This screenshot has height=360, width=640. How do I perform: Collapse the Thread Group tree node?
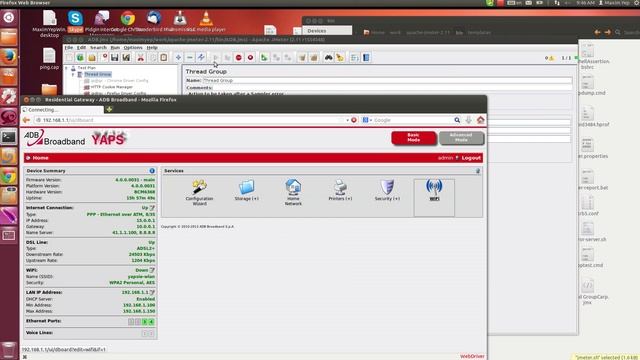(73, 74)
